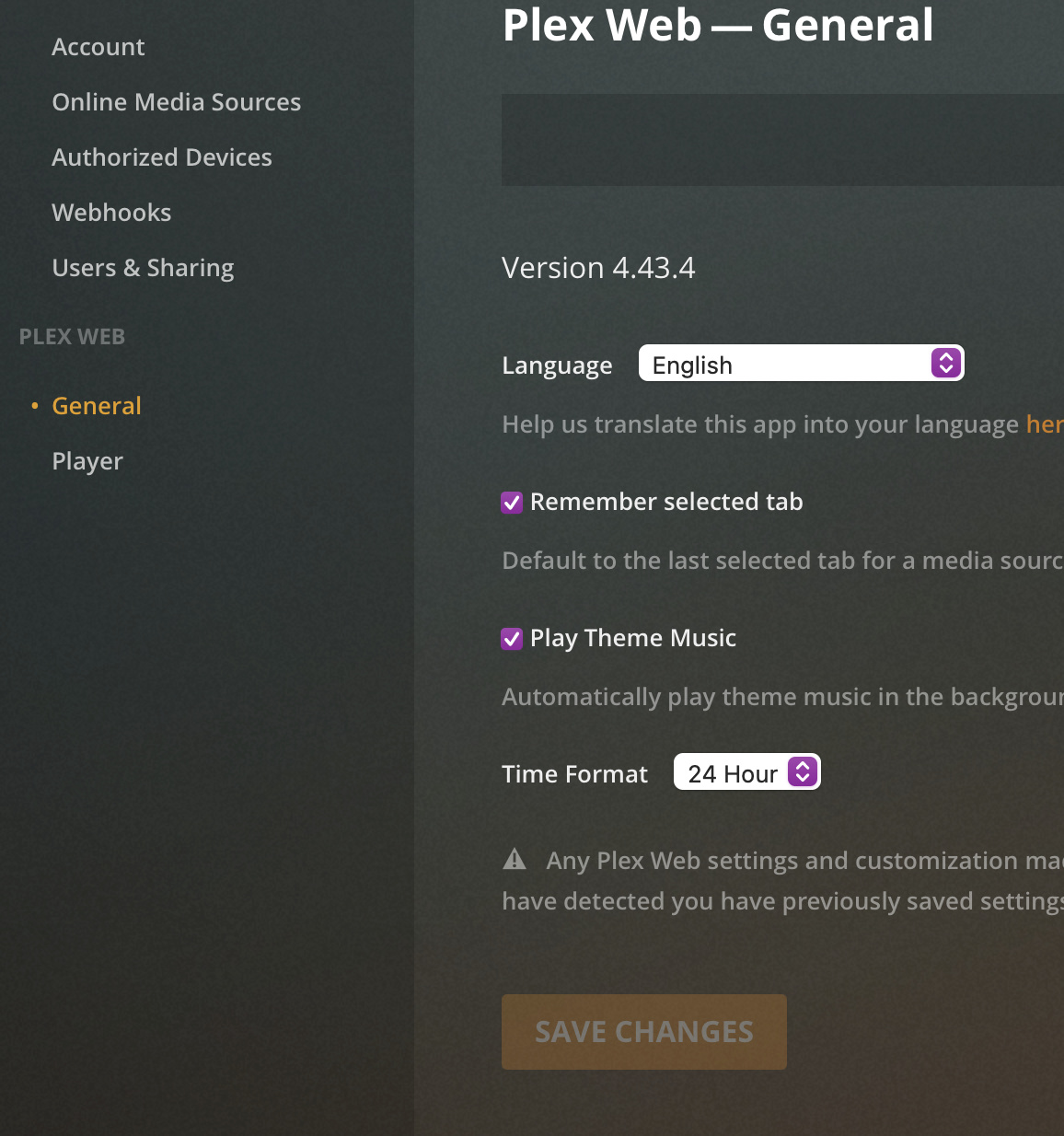Click the 'Default to the last selected tab' description

[x=782, y=561]
